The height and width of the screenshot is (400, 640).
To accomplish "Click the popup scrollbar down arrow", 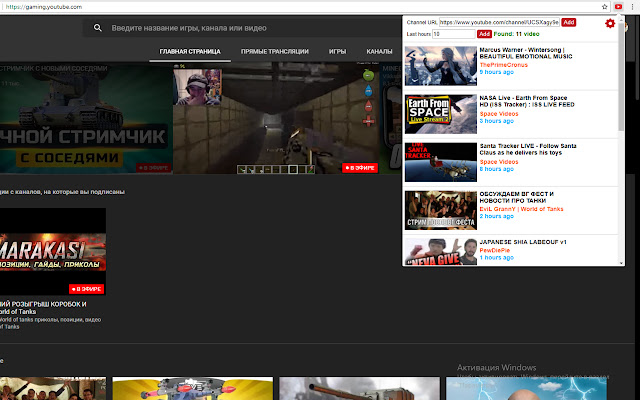I will click(x=622, y=263).
